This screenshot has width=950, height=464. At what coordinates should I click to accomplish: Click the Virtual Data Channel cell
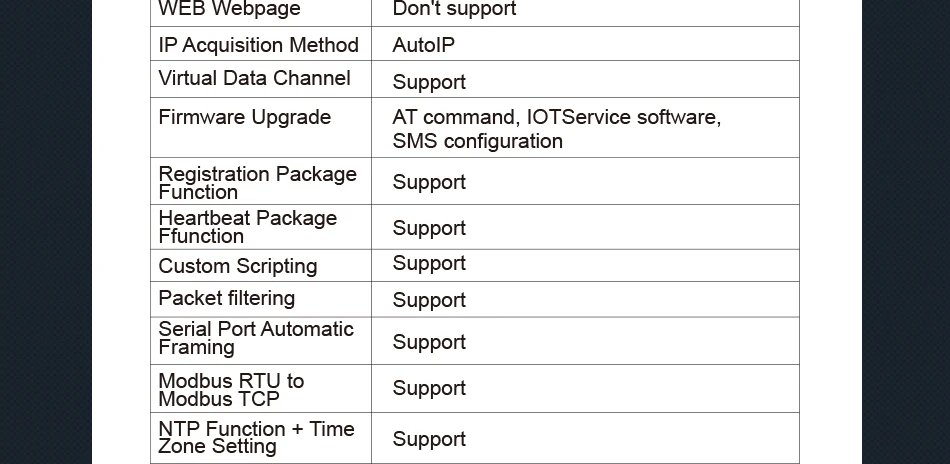pos(254,78)
